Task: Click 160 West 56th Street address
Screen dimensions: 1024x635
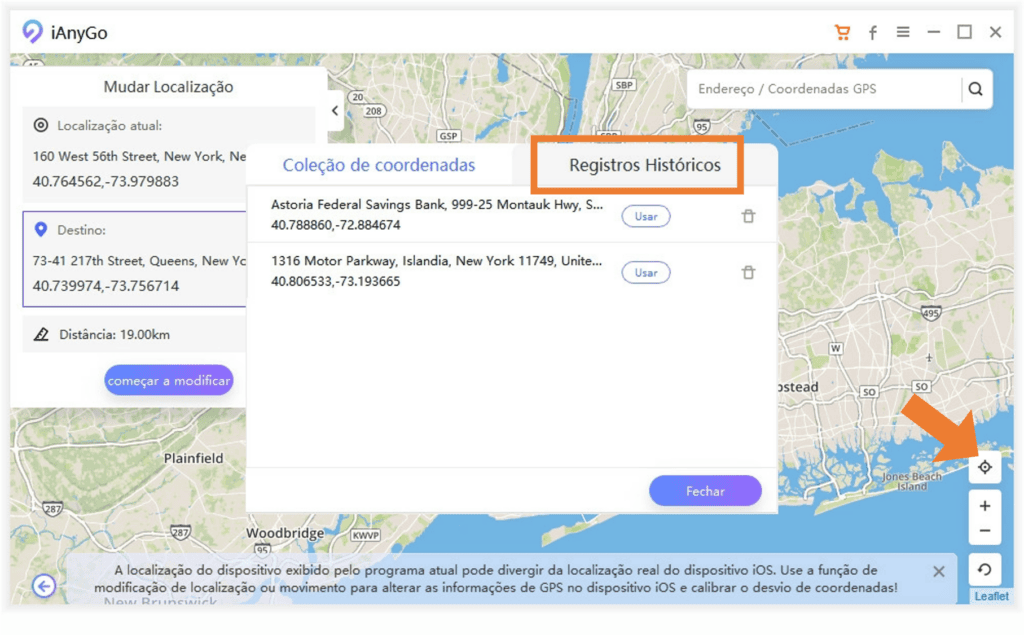Action: [x=140, y=156]
